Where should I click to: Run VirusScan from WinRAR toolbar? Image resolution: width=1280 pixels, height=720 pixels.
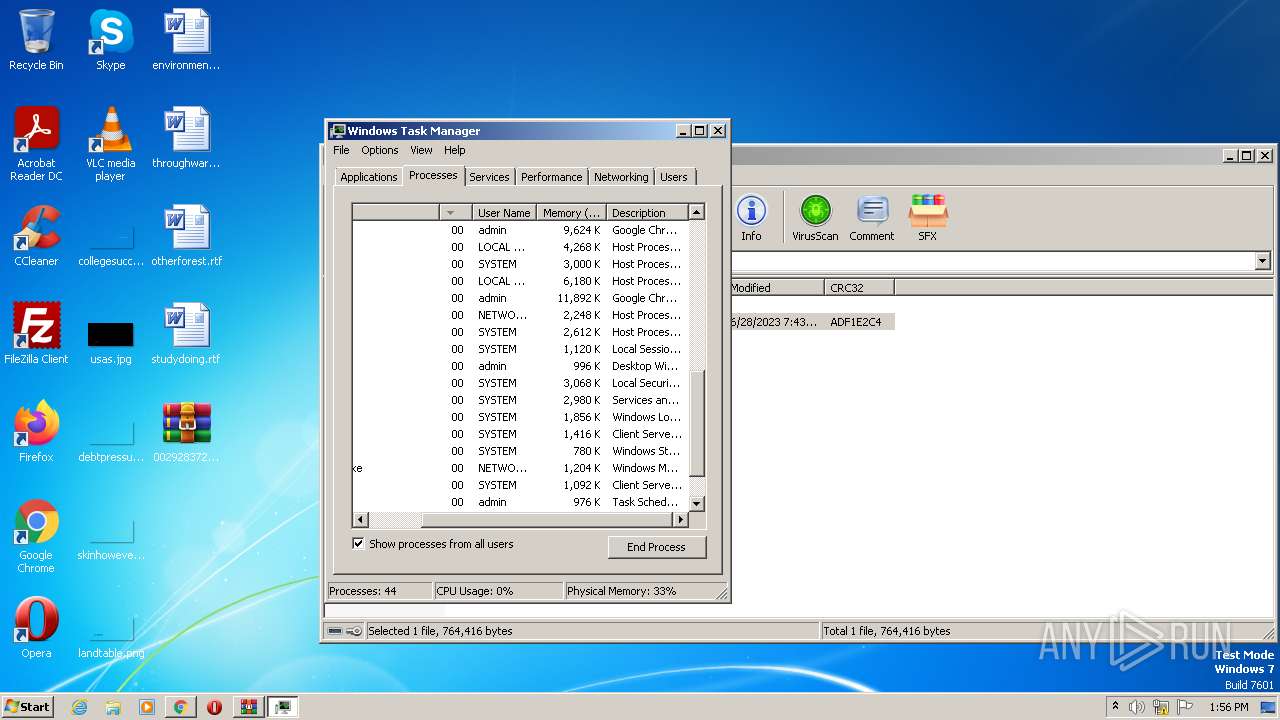pos(815,218)
